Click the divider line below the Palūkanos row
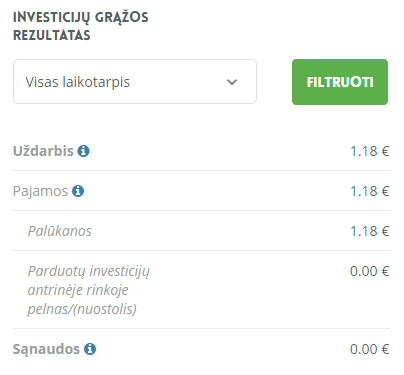 [201, 250]
